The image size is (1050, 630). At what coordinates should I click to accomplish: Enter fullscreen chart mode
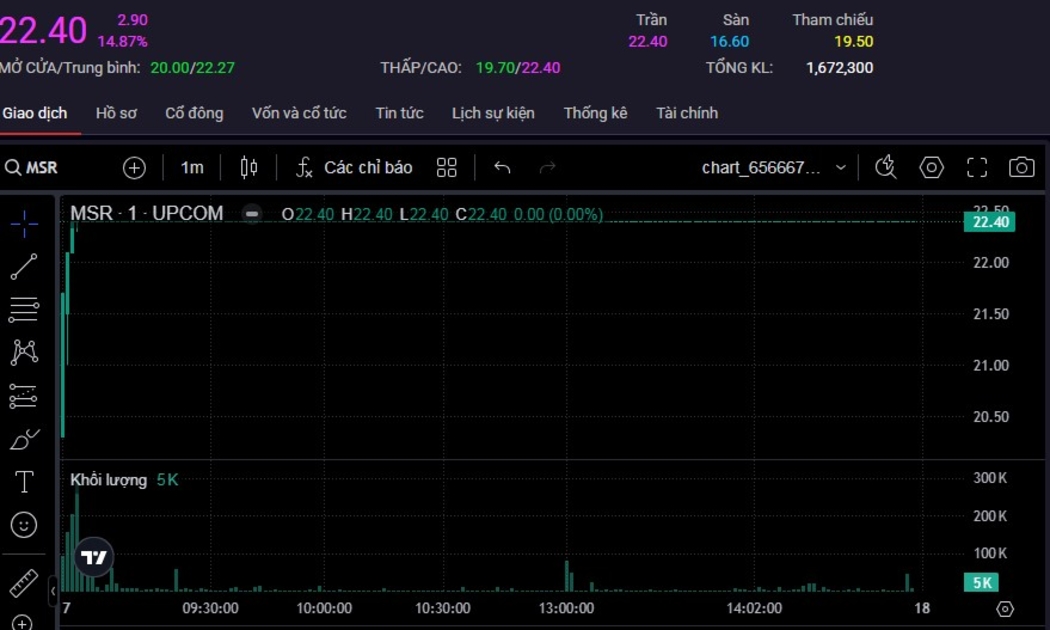(x=976, y=168)
